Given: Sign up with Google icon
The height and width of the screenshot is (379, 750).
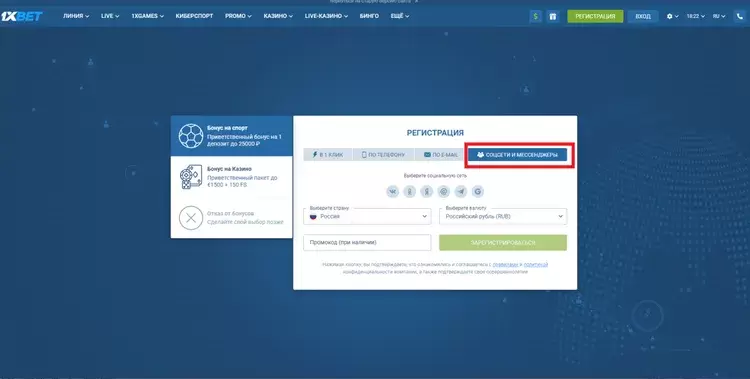Looking at the screenshot, I should pos(477,192).
